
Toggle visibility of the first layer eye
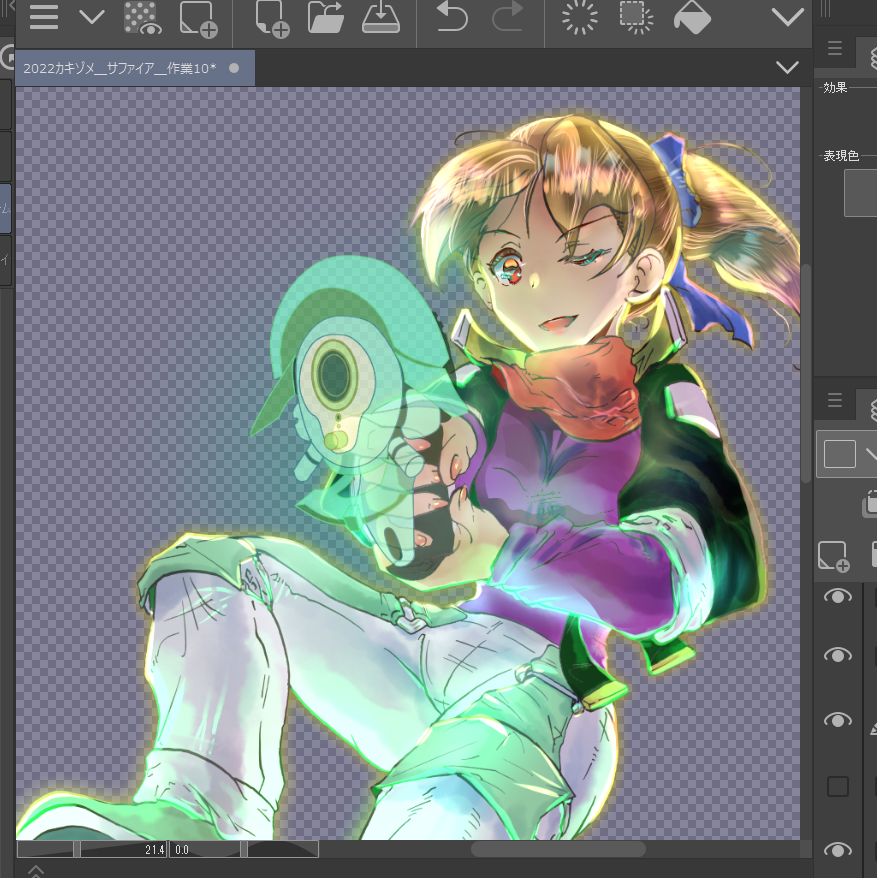coord(838,596)
